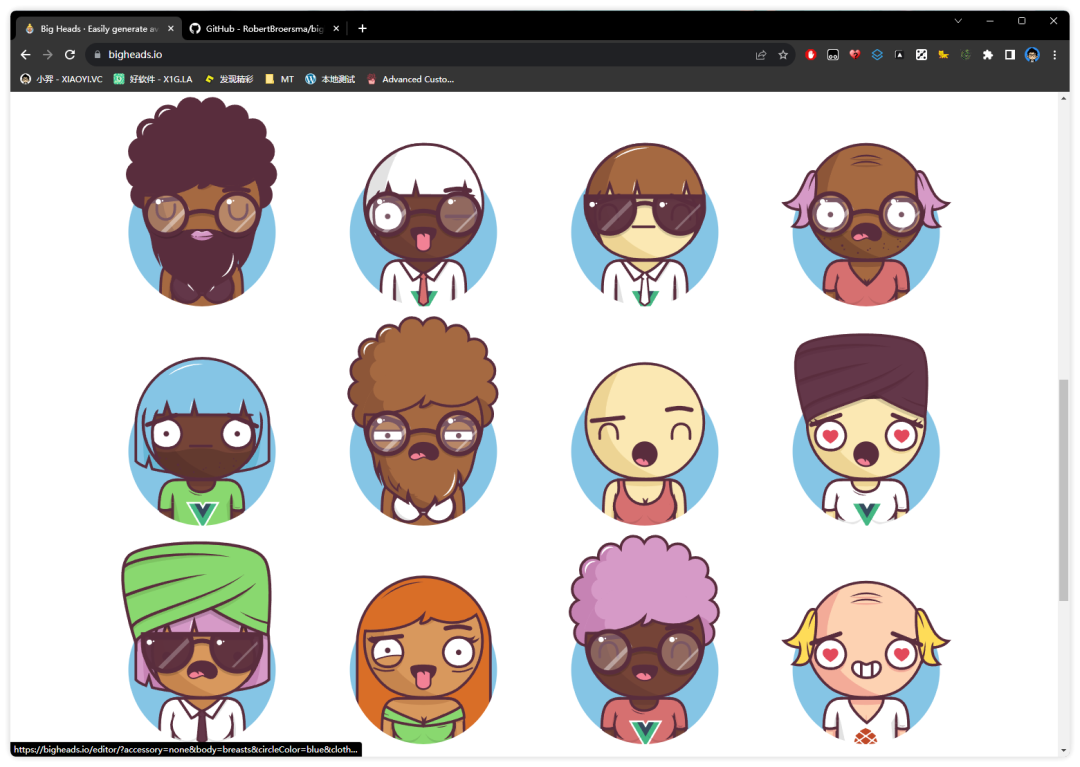Click the scrollbar down arrow
The image size is (1080, 767).
point(1063,750)
